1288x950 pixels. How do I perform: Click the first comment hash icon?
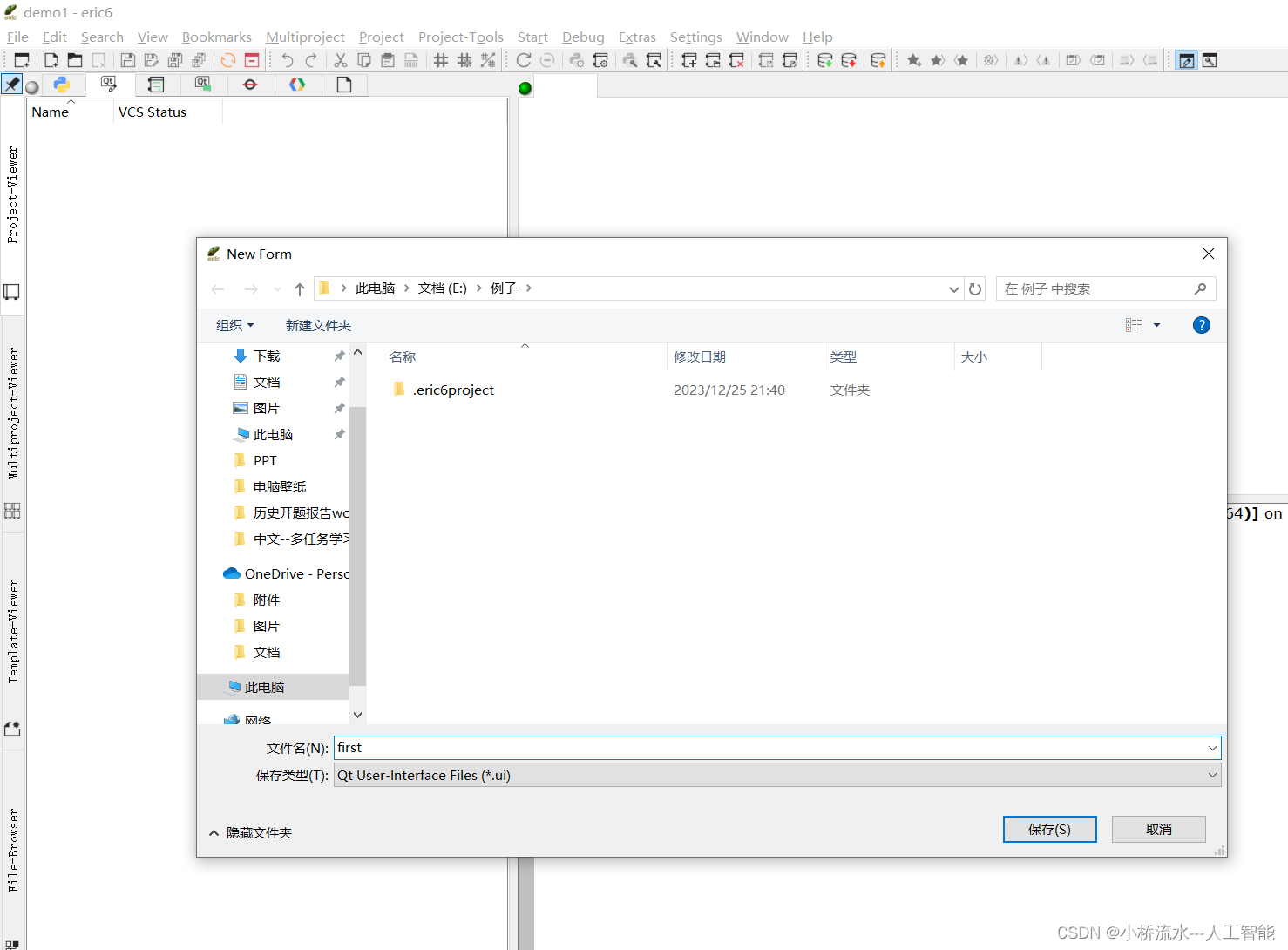441,60
